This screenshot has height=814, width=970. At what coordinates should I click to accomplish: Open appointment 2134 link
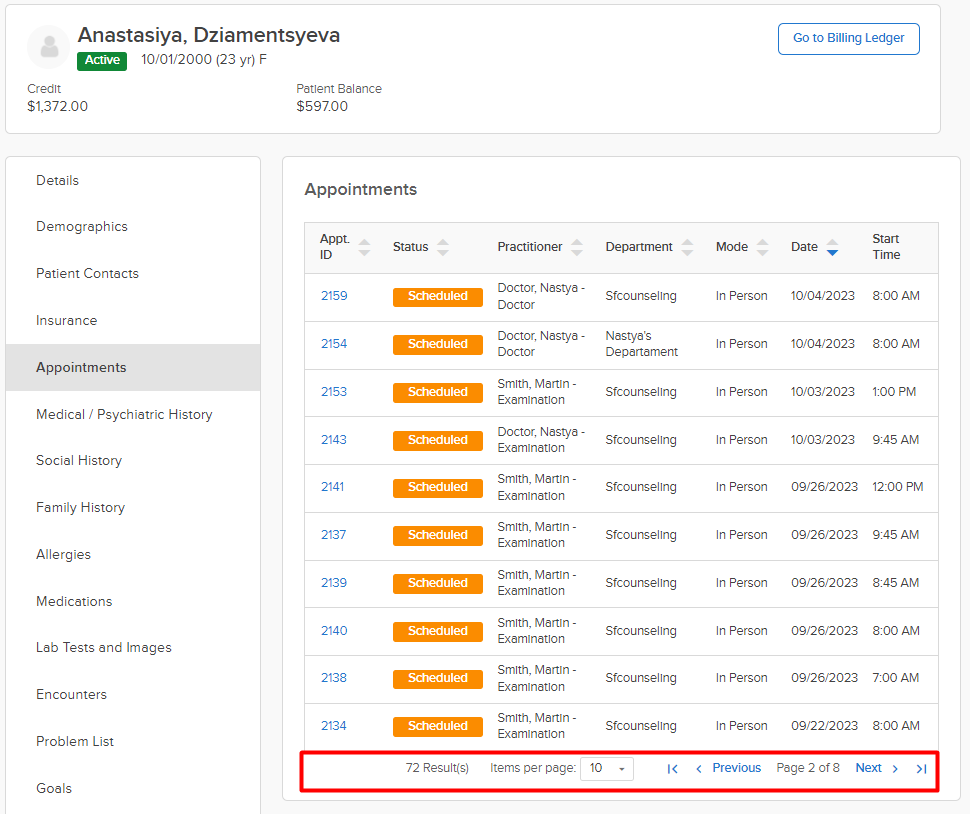(x=333, y=726)
